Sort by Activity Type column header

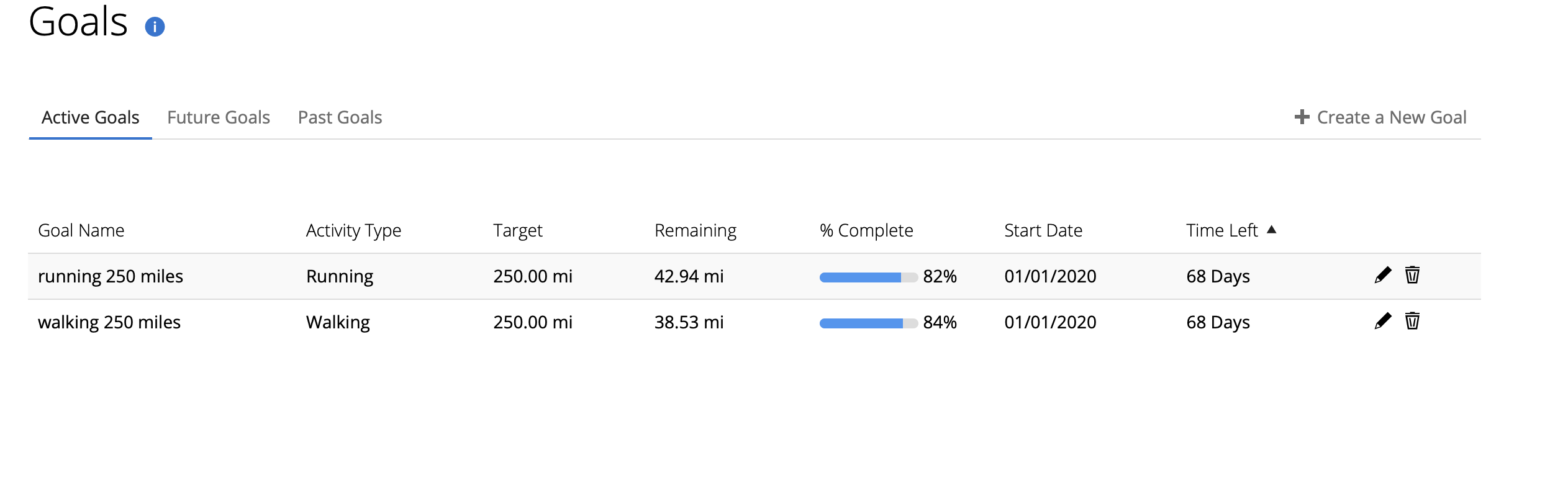tap(353, 230)
